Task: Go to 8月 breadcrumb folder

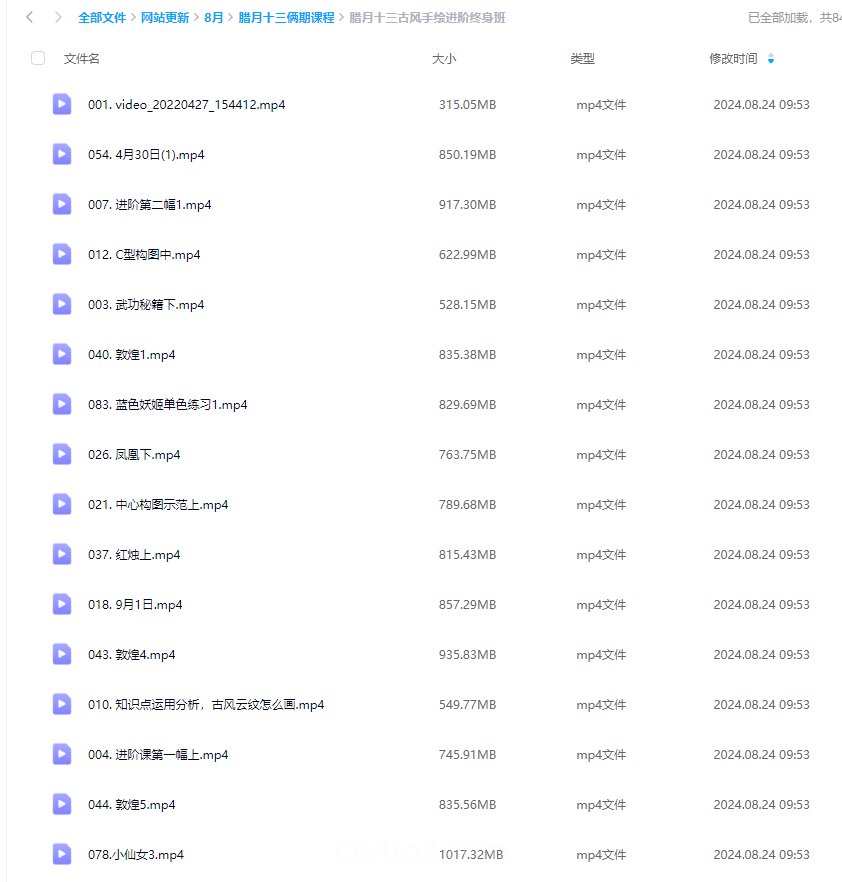Action: pyautogui.click(x=214, y=18)
